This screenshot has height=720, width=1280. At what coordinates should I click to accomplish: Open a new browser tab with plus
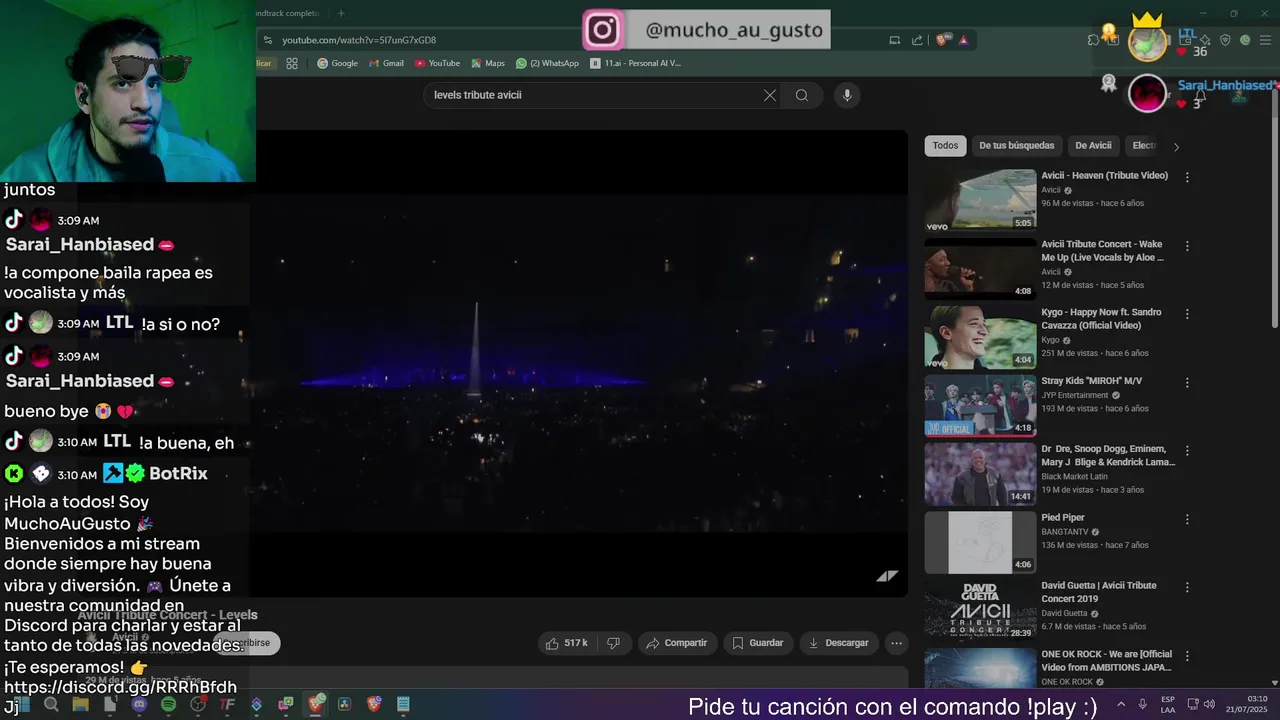pyautogui.click(x=341, y=13)
